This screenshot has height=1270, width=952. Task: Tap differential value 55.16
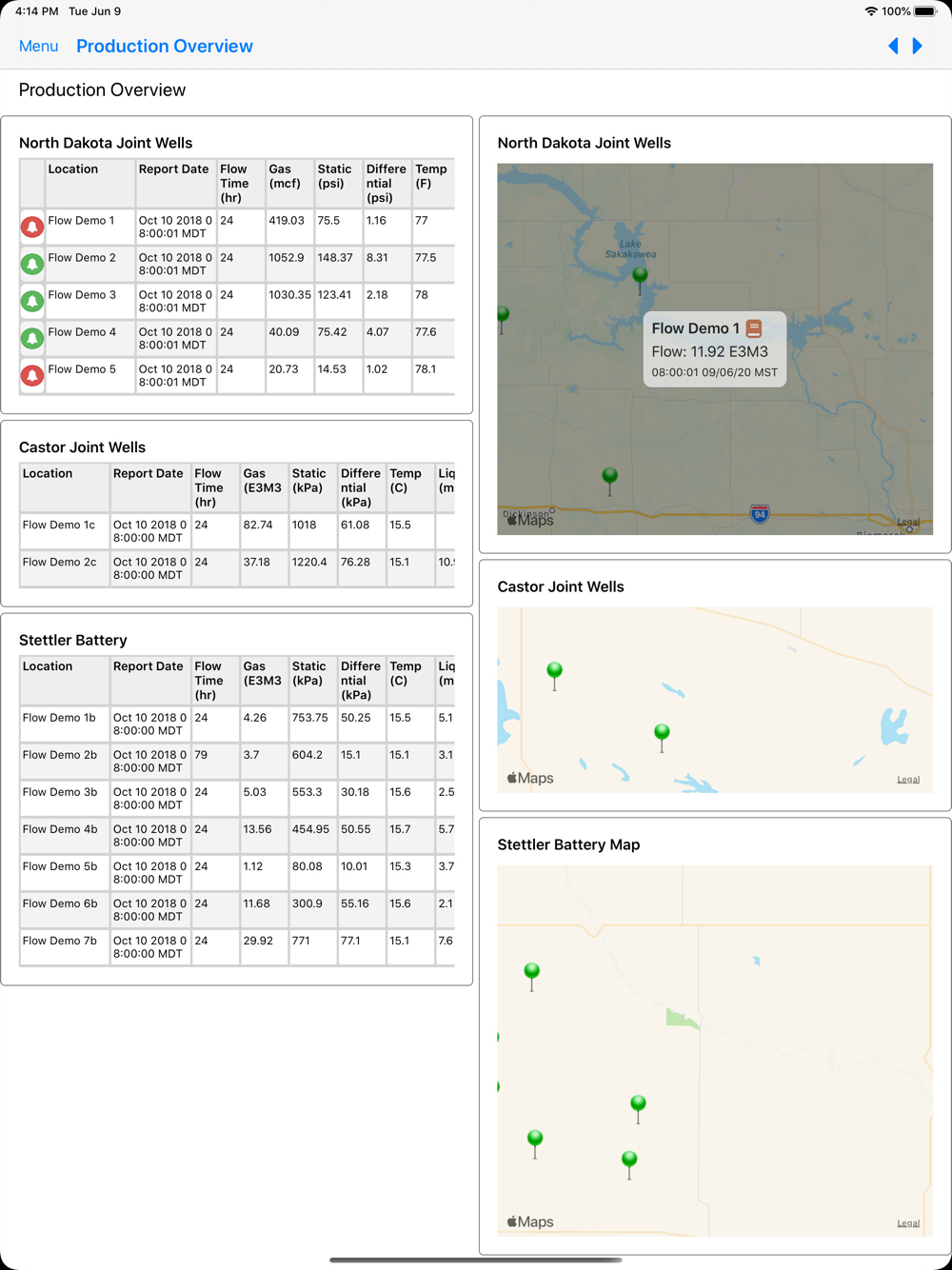(x=355, y=903)
